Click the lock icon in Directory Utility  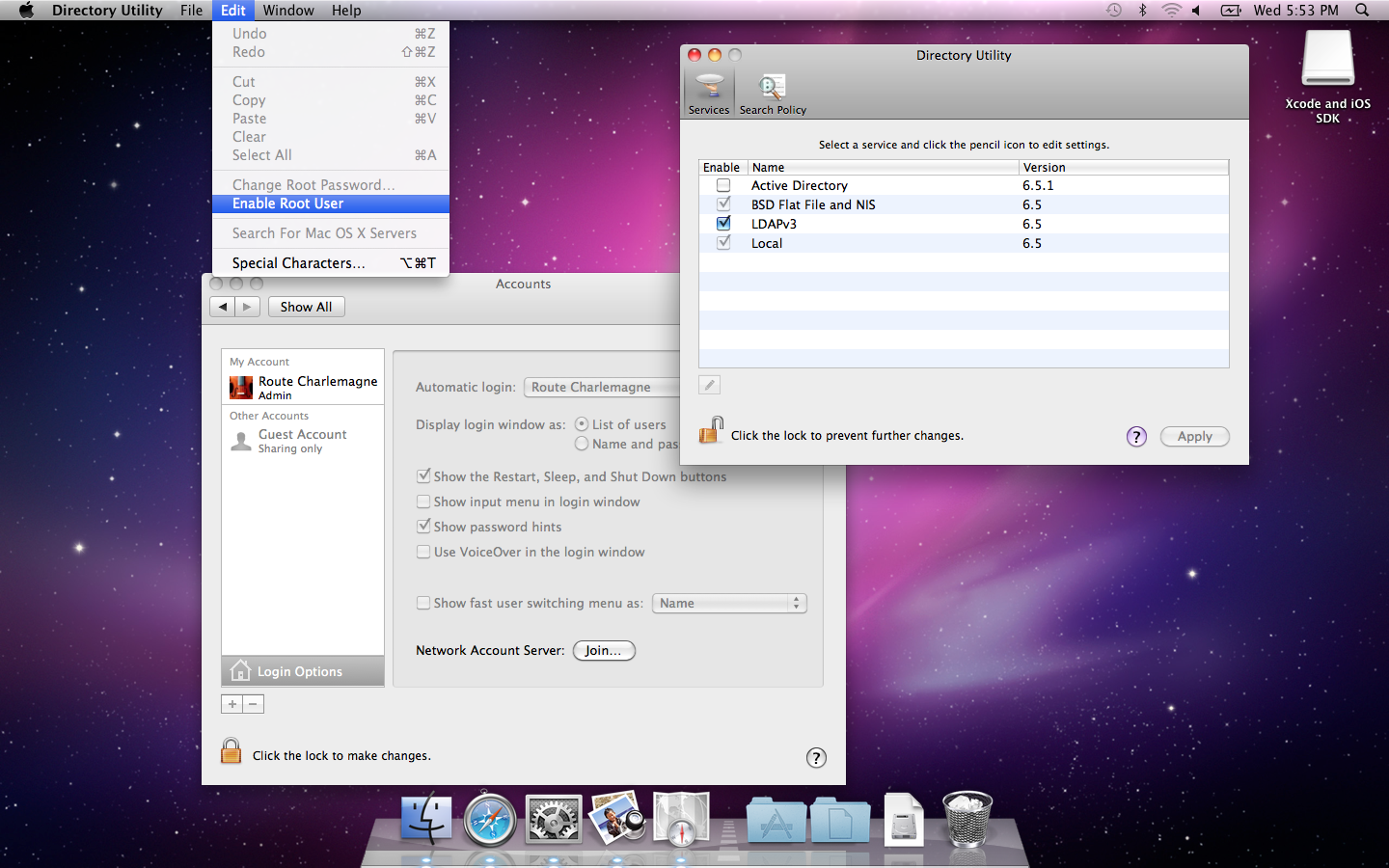click(711, 430)
